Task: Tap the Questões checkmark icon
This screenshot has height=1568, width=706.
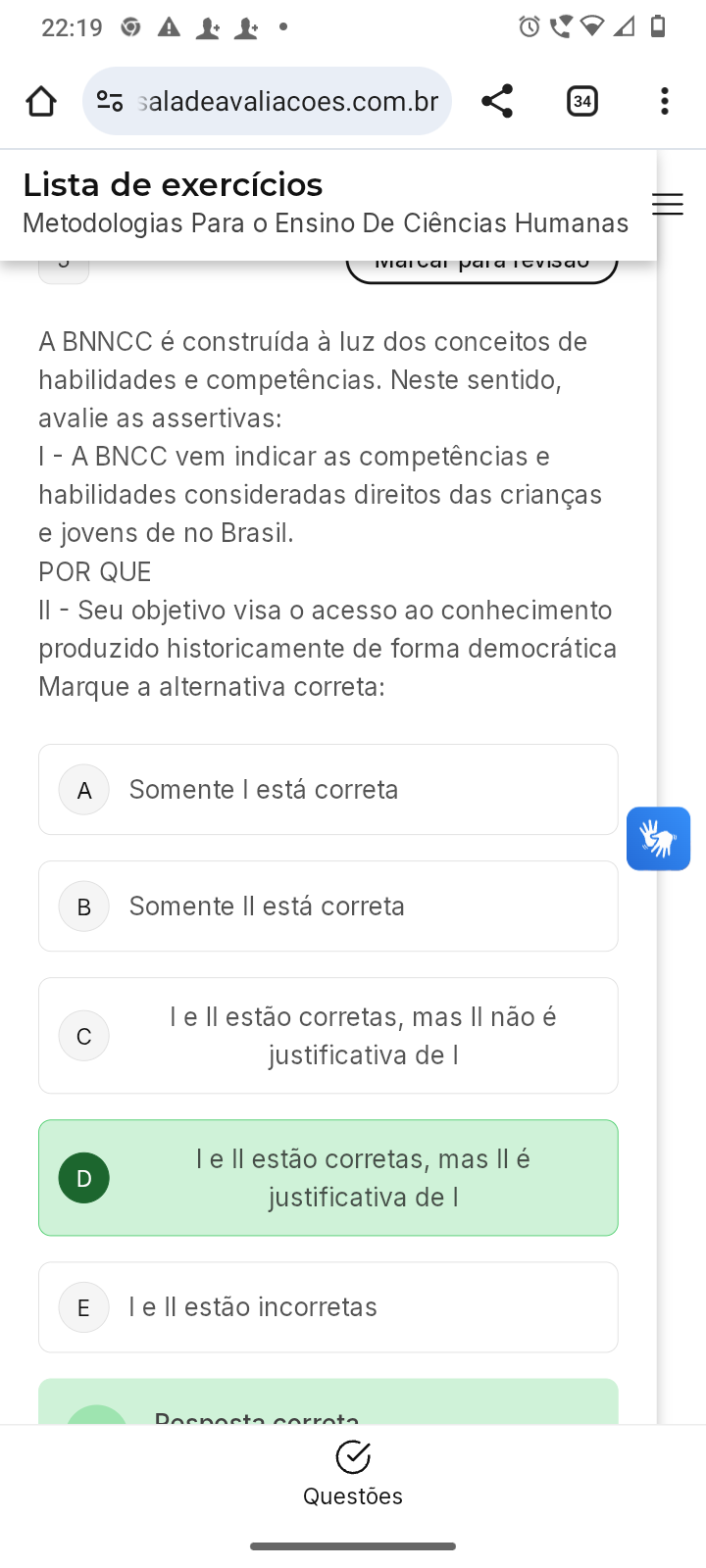Action: [x=353, y=1457]
